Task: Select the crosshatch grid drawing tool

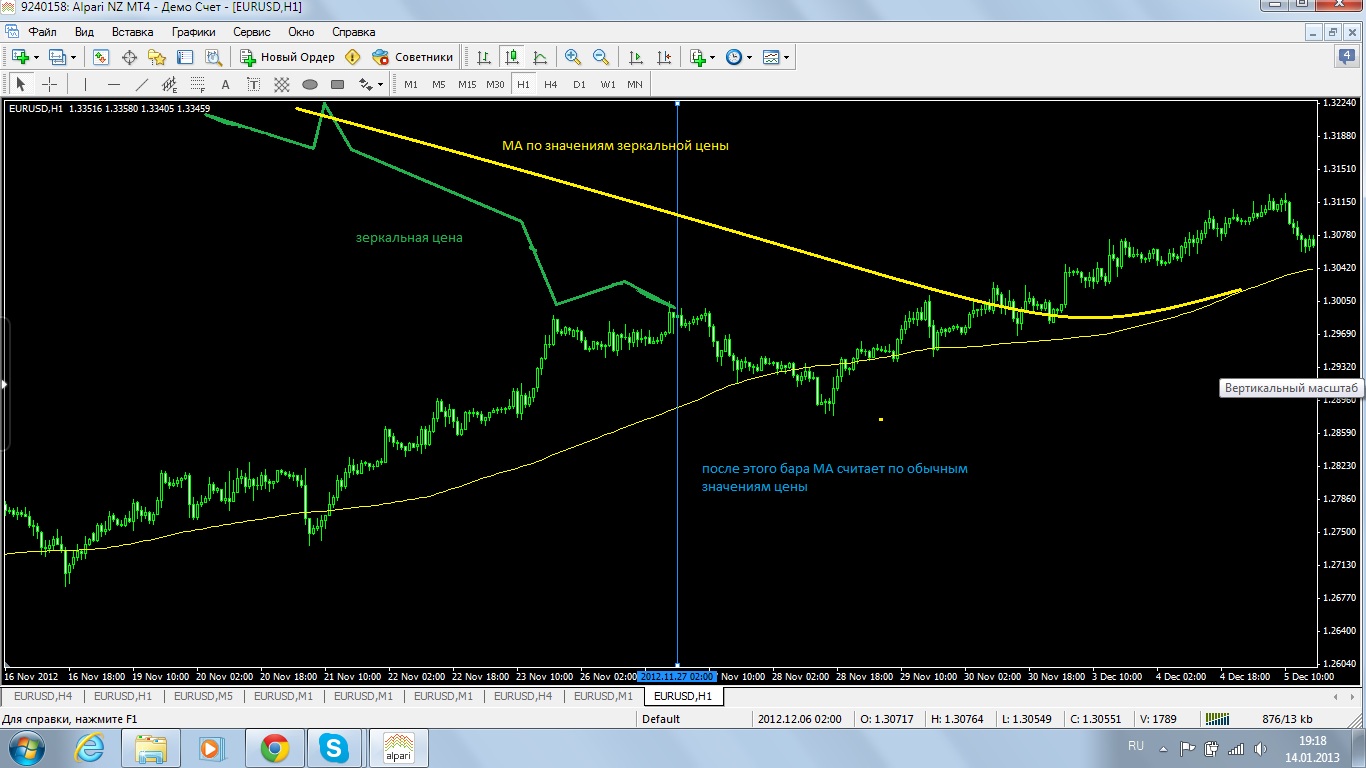Action: (x=281, y=84)
